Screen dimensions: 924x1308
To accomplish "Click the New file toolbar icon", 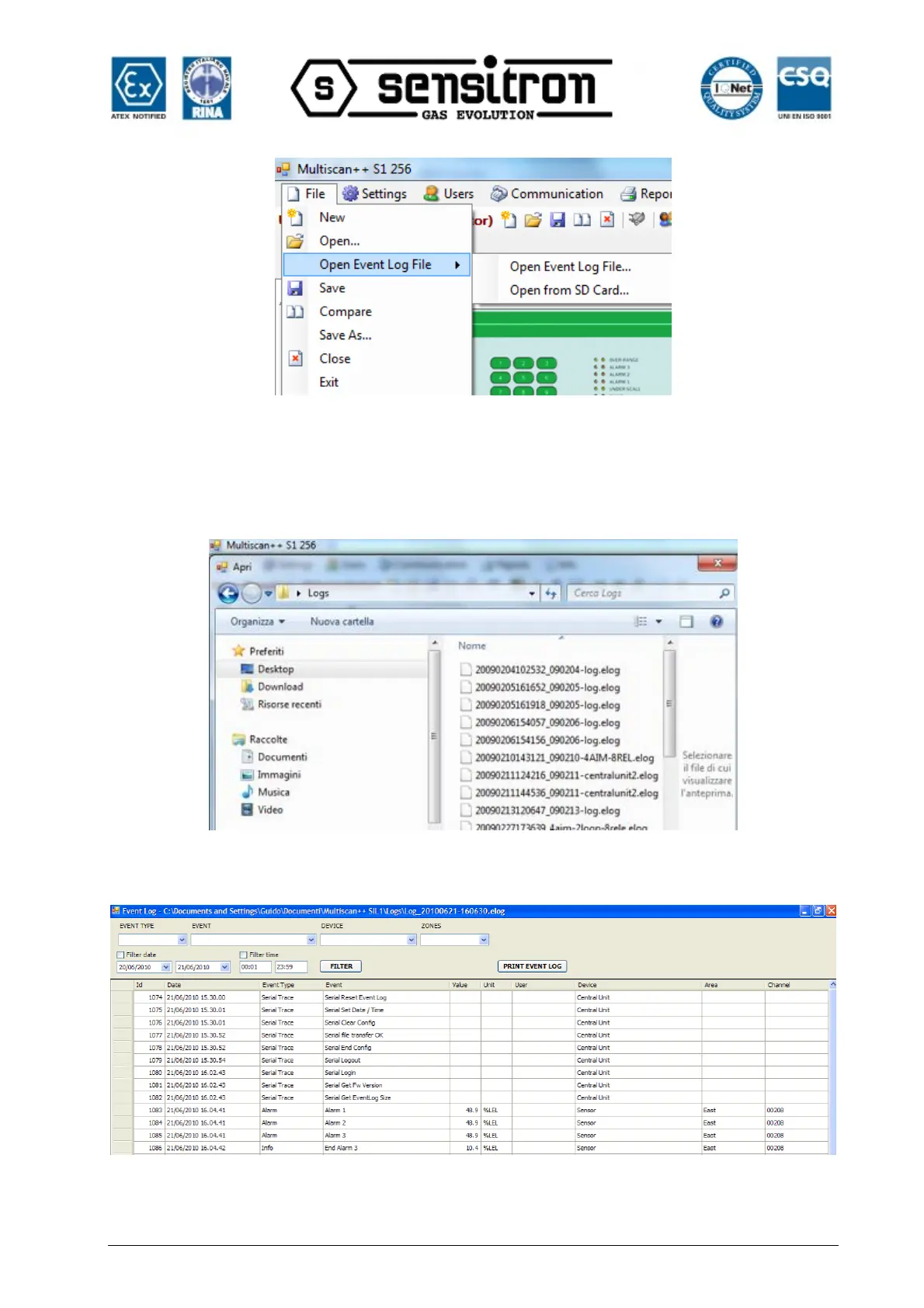I will [x=509, y=220].
